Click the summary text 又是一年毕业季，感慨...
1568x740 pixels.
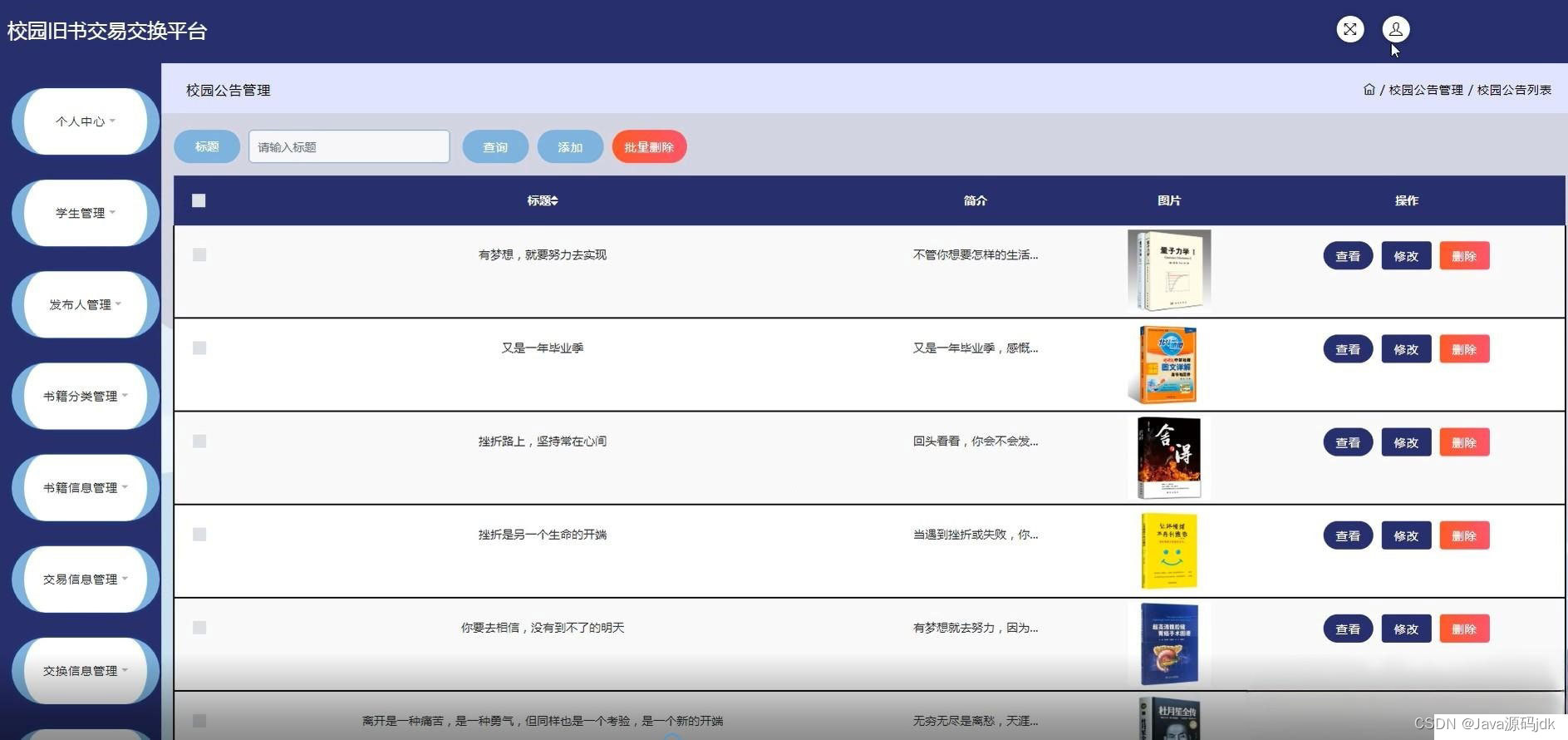pos(976,348)
